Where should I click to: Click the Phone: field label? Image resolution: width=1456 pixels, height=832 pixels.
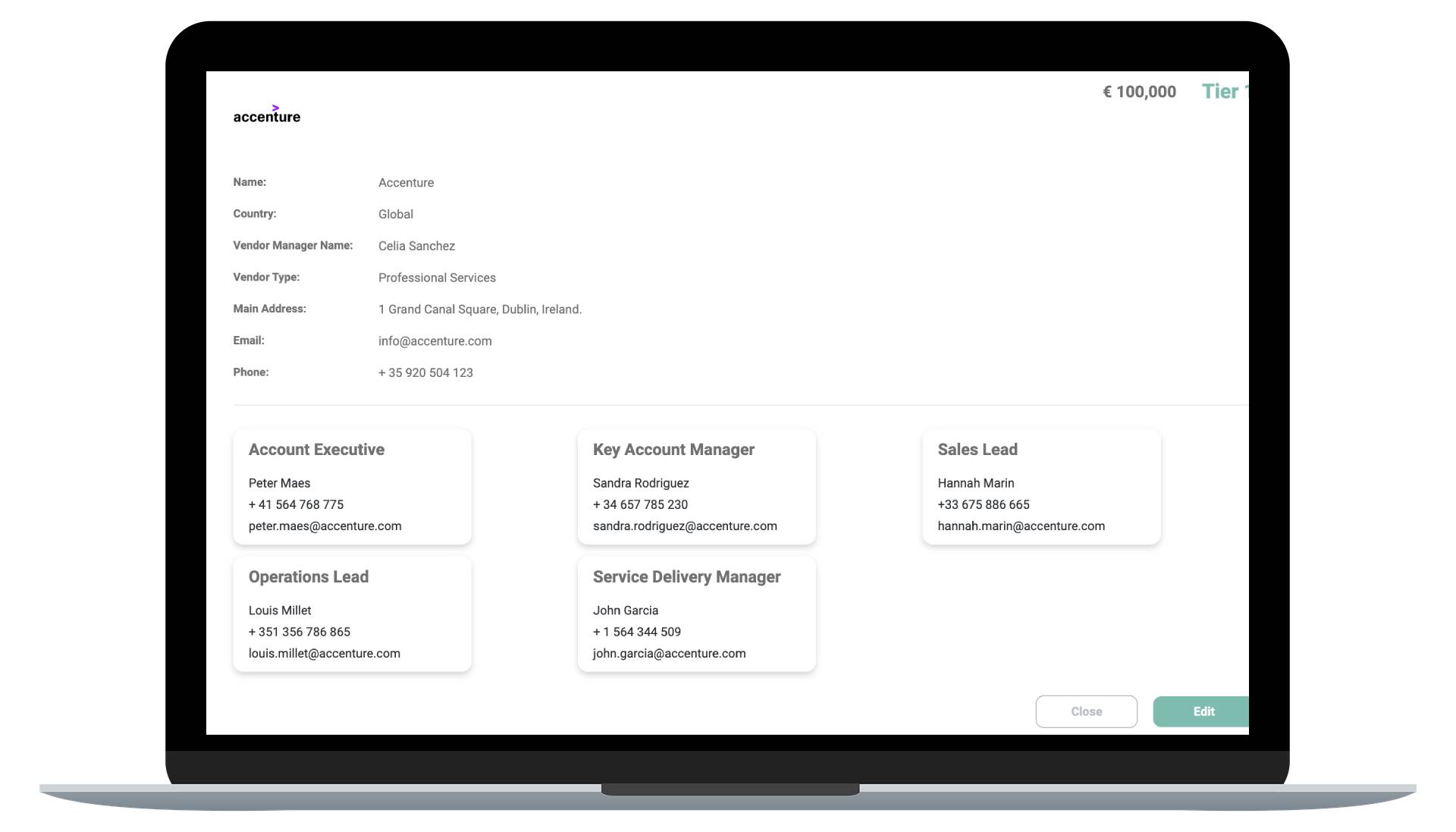(251, 372)
